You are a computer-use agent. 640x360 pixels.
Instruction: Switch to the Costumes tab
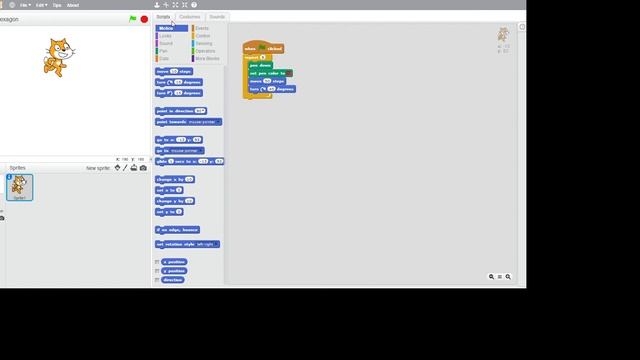[190, 17]
